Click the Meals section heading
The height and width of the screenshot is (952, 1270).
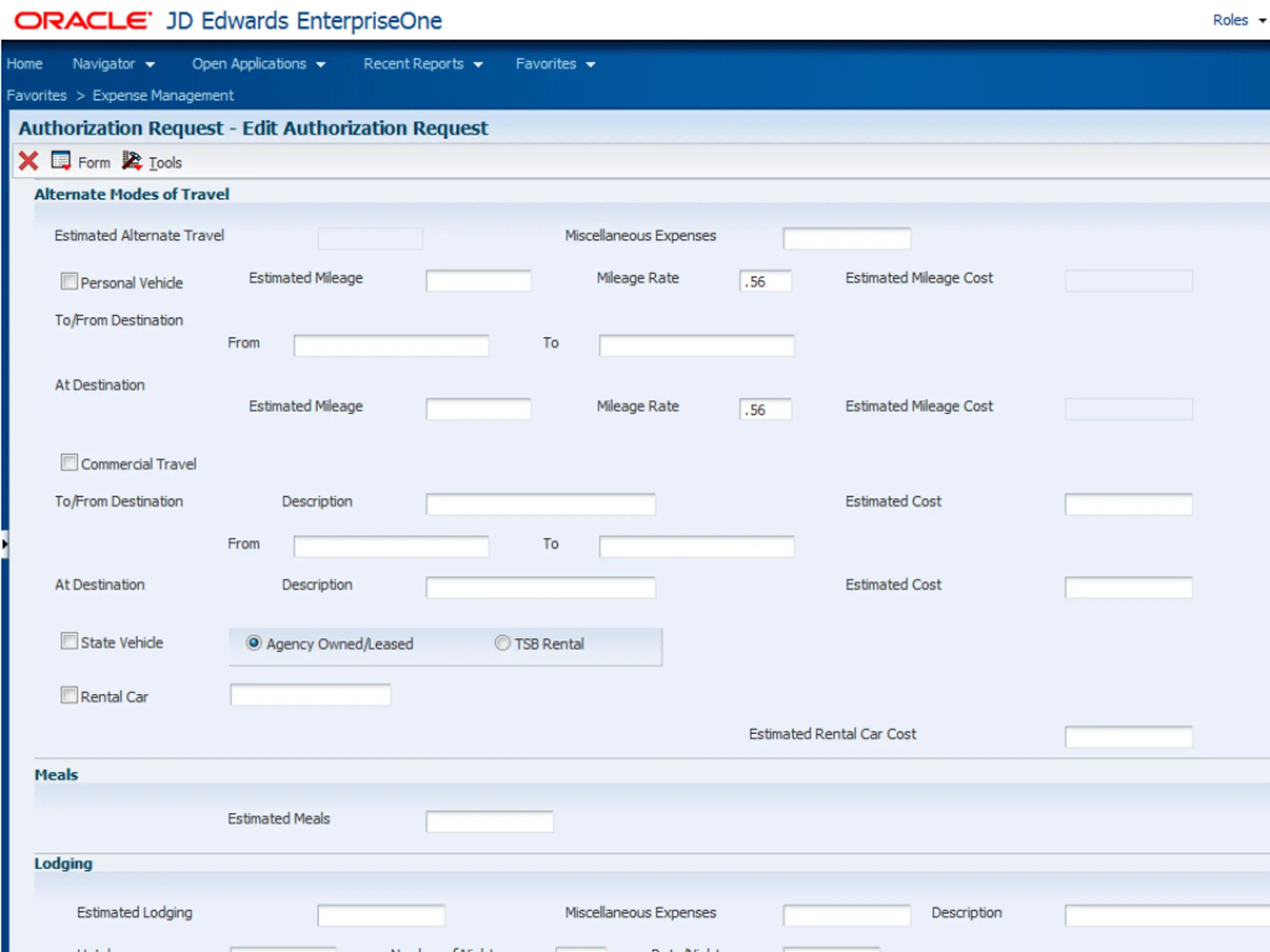tap(56, 774)
